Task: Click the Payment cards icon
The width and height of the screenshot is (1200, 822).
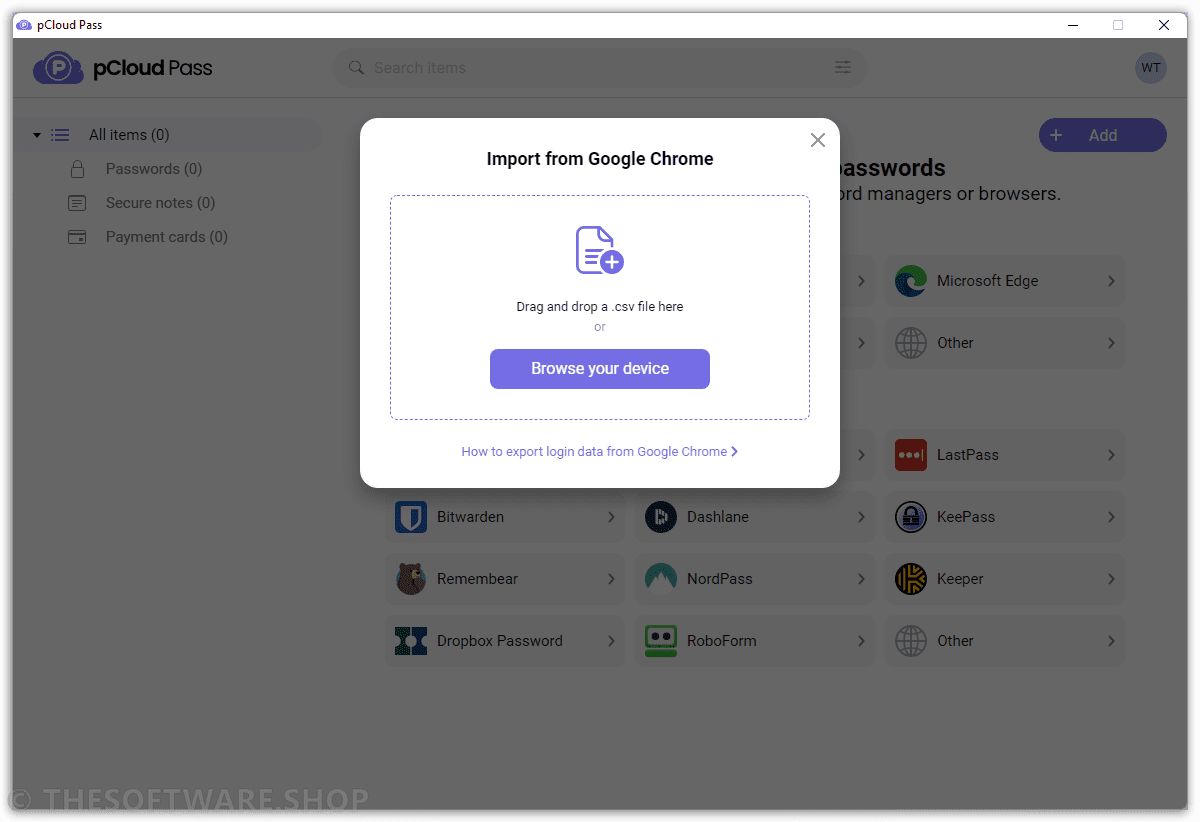Action: 77,237
